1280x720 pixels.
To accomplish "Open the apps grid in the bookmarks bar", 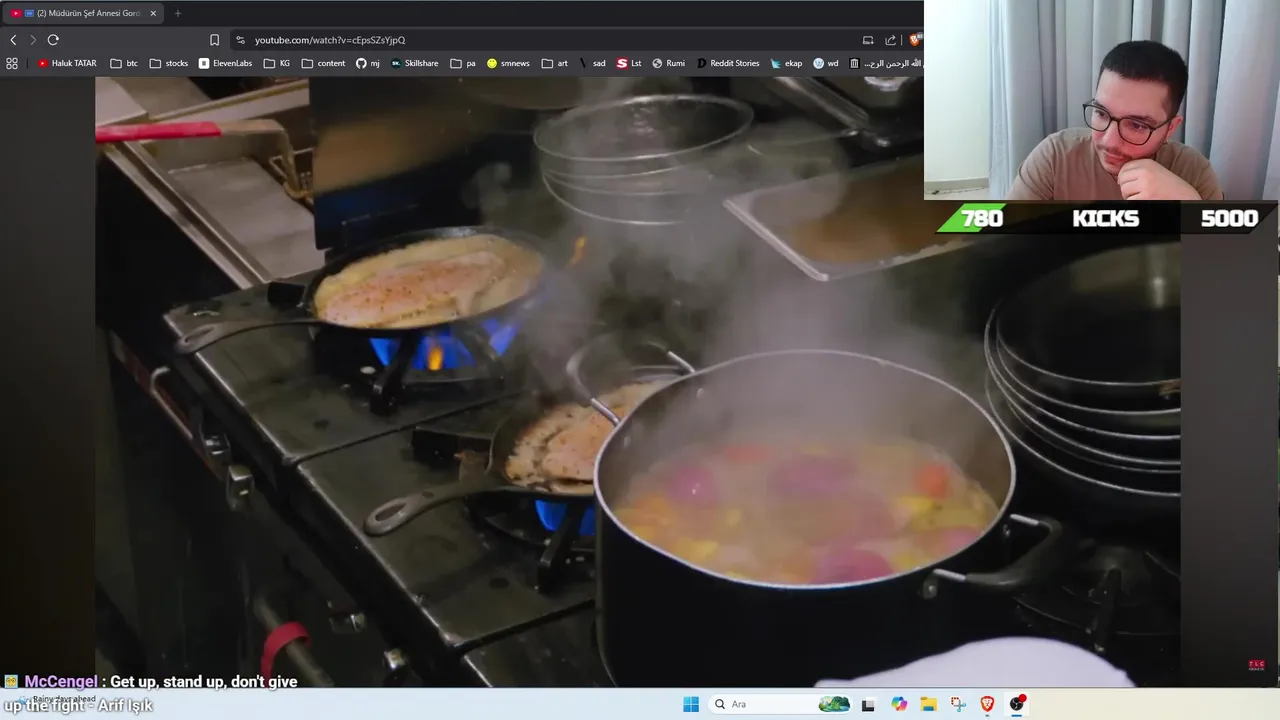I will pos(12,63).
